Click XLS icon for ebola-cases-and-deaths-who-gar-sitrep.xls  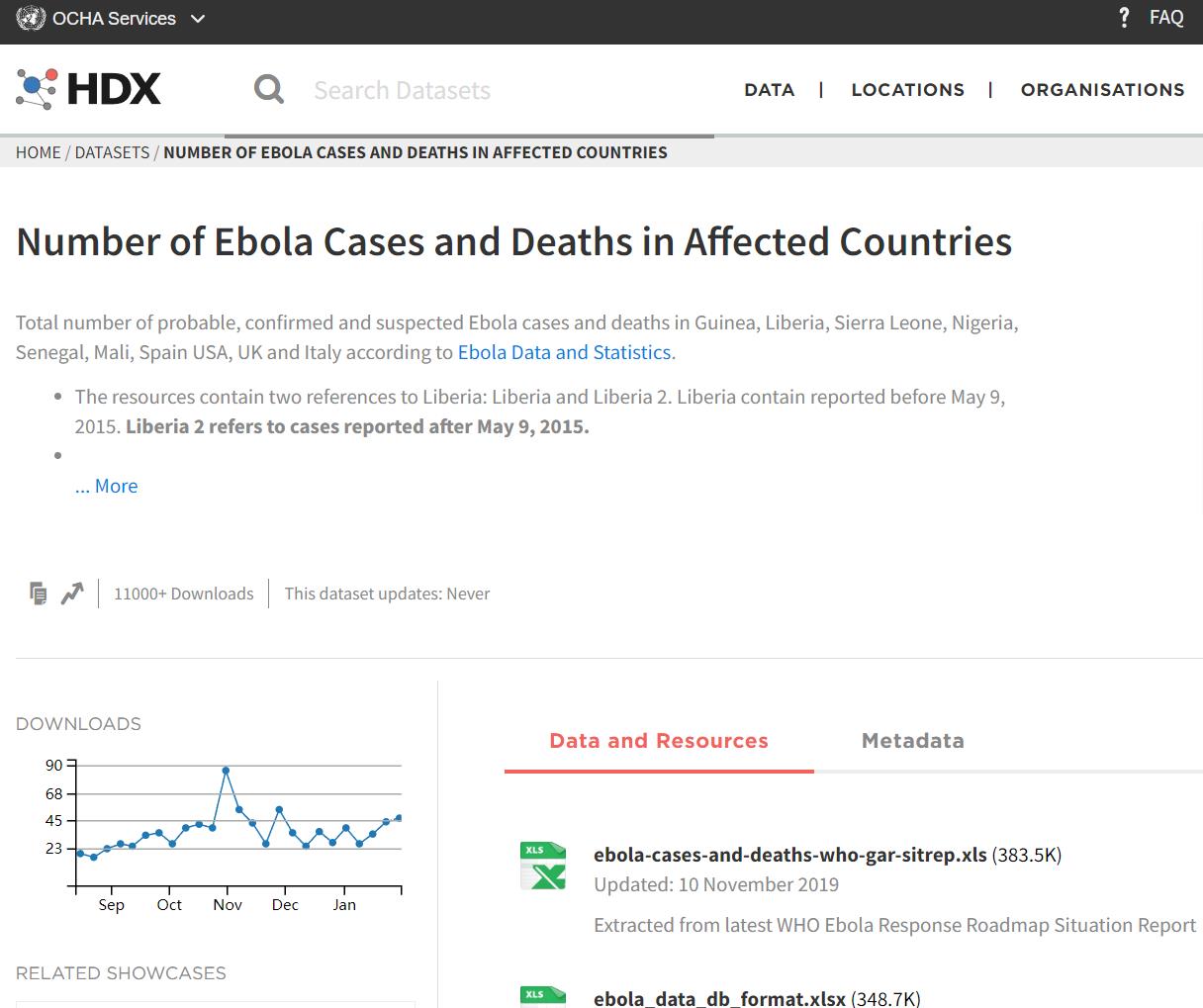click(543, 866)
